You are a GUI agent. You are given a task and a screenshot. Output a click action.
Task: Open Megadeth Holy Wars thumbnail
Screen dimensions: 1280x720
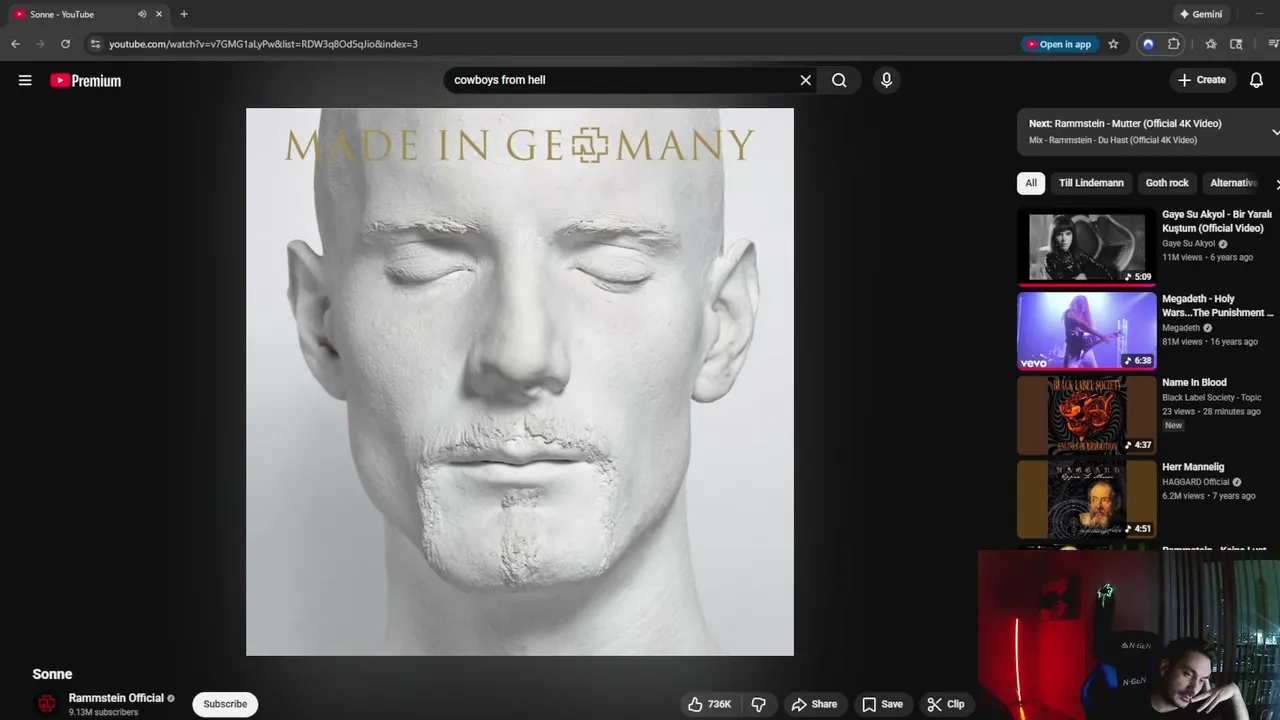click(x=1087, y=331)
